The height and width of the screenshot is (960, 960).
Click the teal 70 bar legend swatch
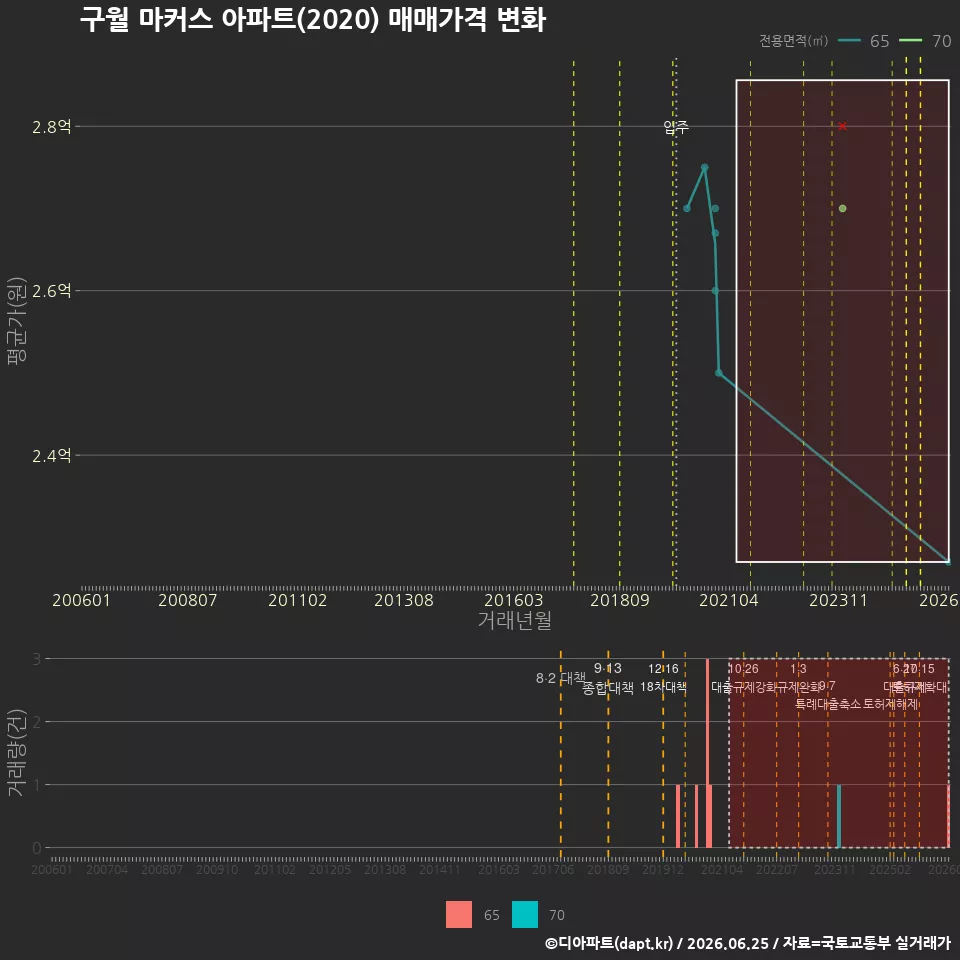(525, 915)
